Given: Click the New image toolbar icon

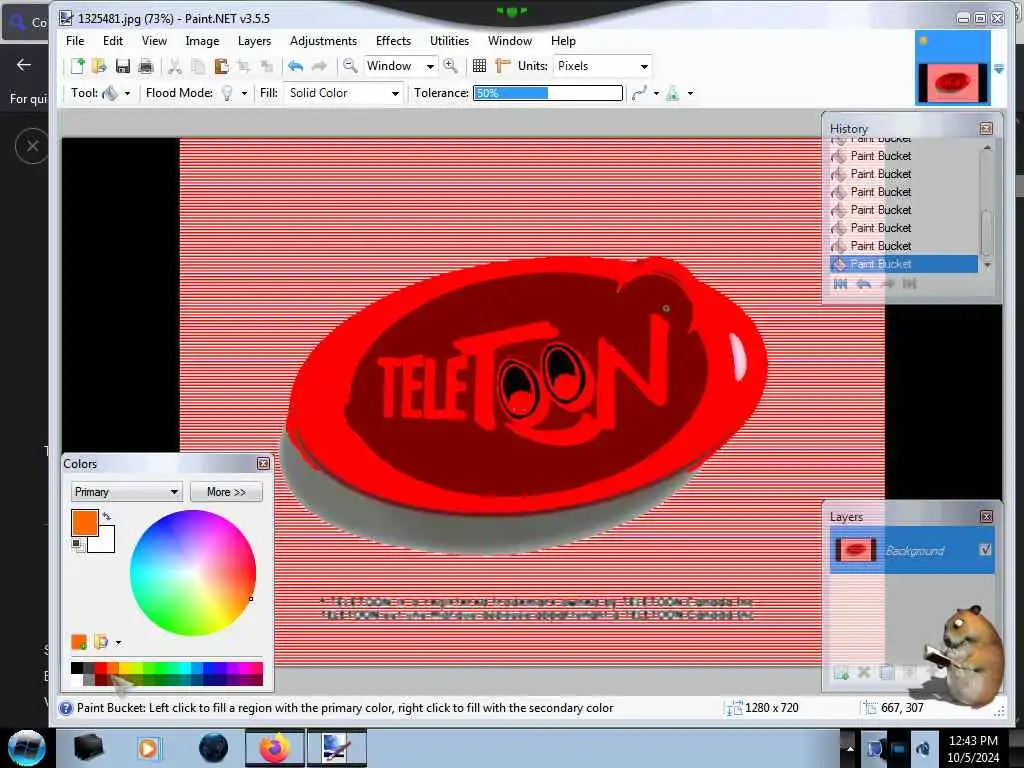Looking at the screenshot, I should tap(78, 66).
